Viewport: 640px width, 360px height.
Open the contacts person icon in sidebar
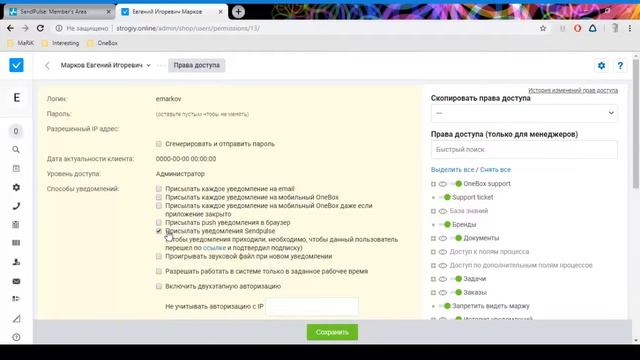16,262
